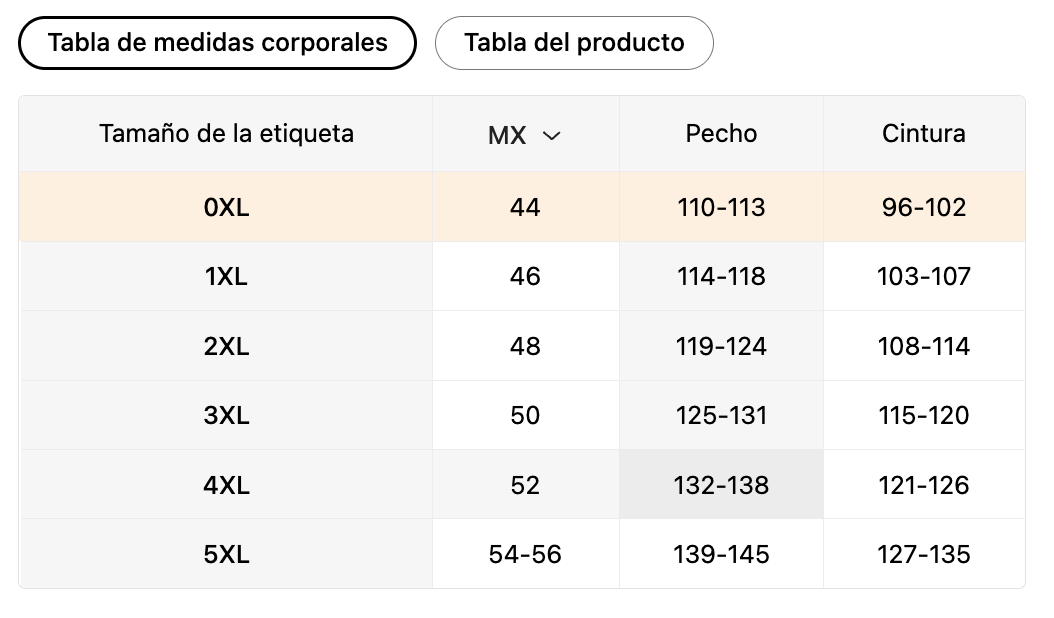Choose the 5XL size label

click(227, 554)
